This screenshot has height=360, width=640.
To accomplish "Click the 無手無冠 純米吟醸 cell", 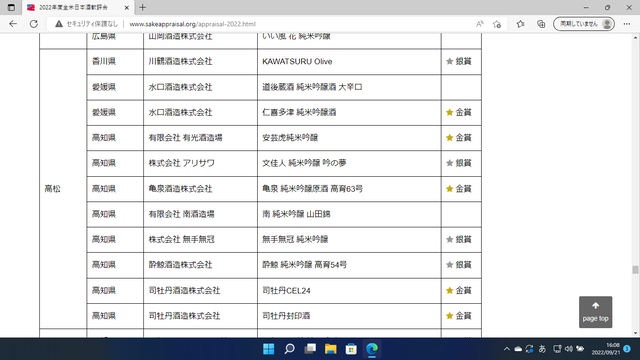I will coord(349,240).
